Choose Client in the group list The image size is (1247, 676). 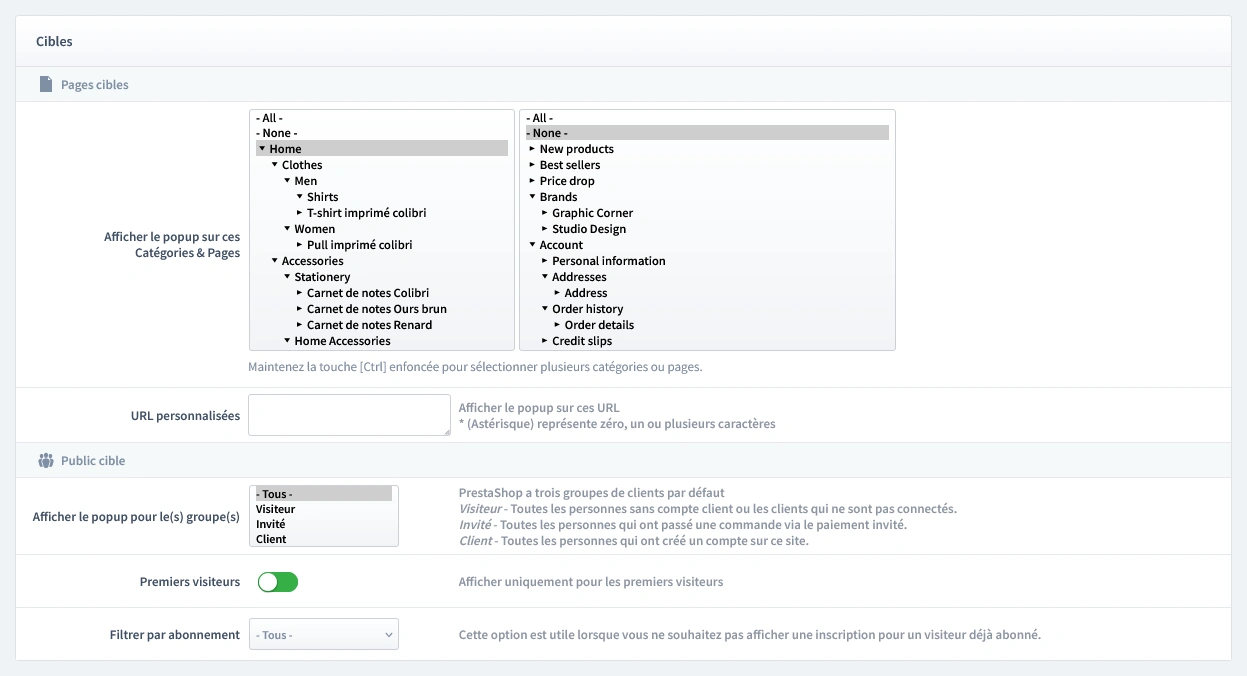[x=271, y=539]
